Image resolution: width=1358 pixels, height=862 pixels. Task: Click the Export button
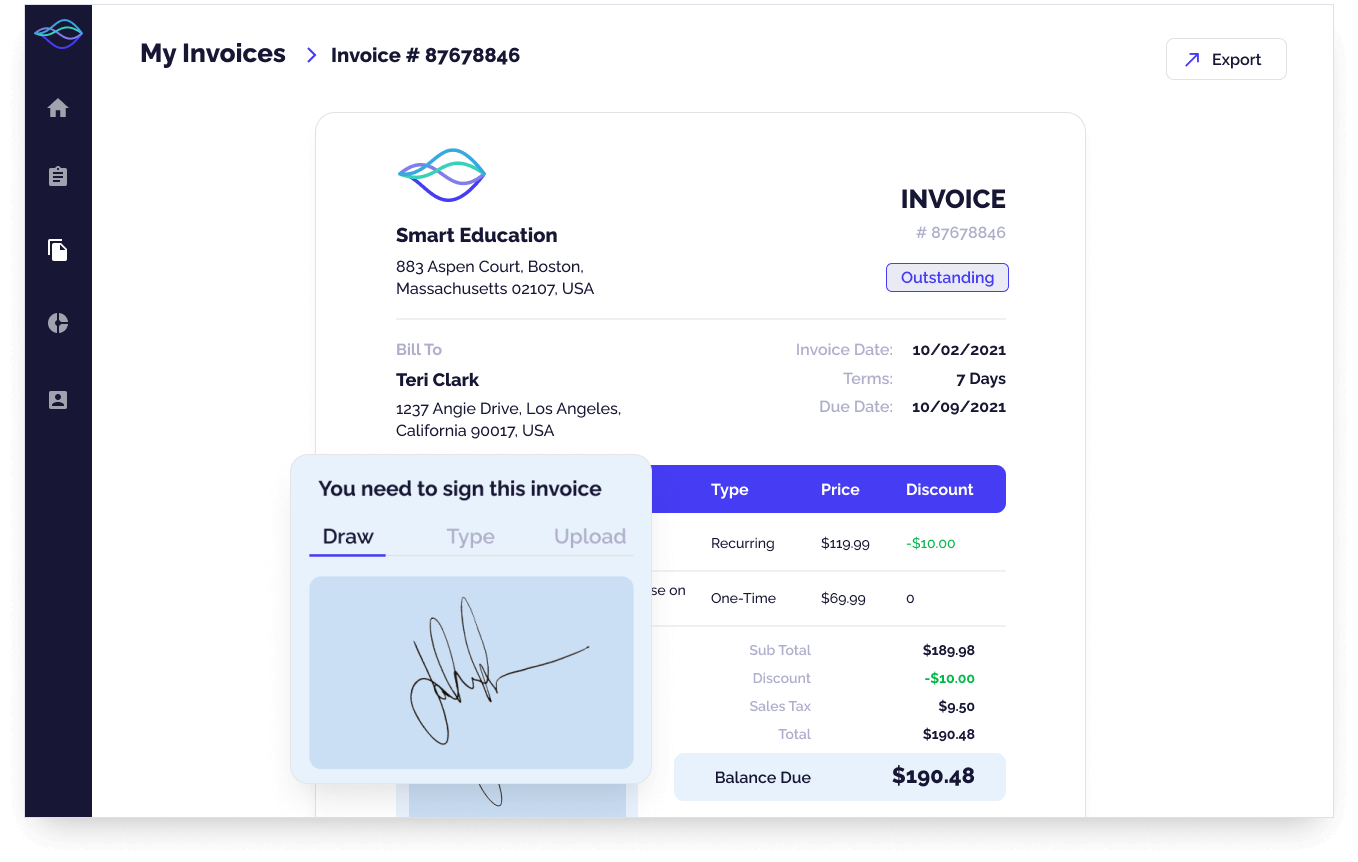click(x=1225, y=59)
